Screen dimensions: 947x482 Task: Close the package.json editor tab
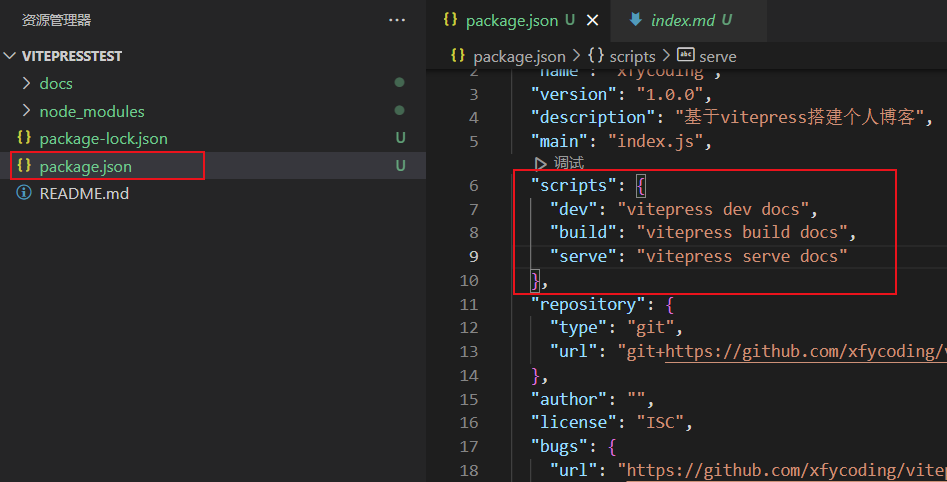[x=592, y=21]
